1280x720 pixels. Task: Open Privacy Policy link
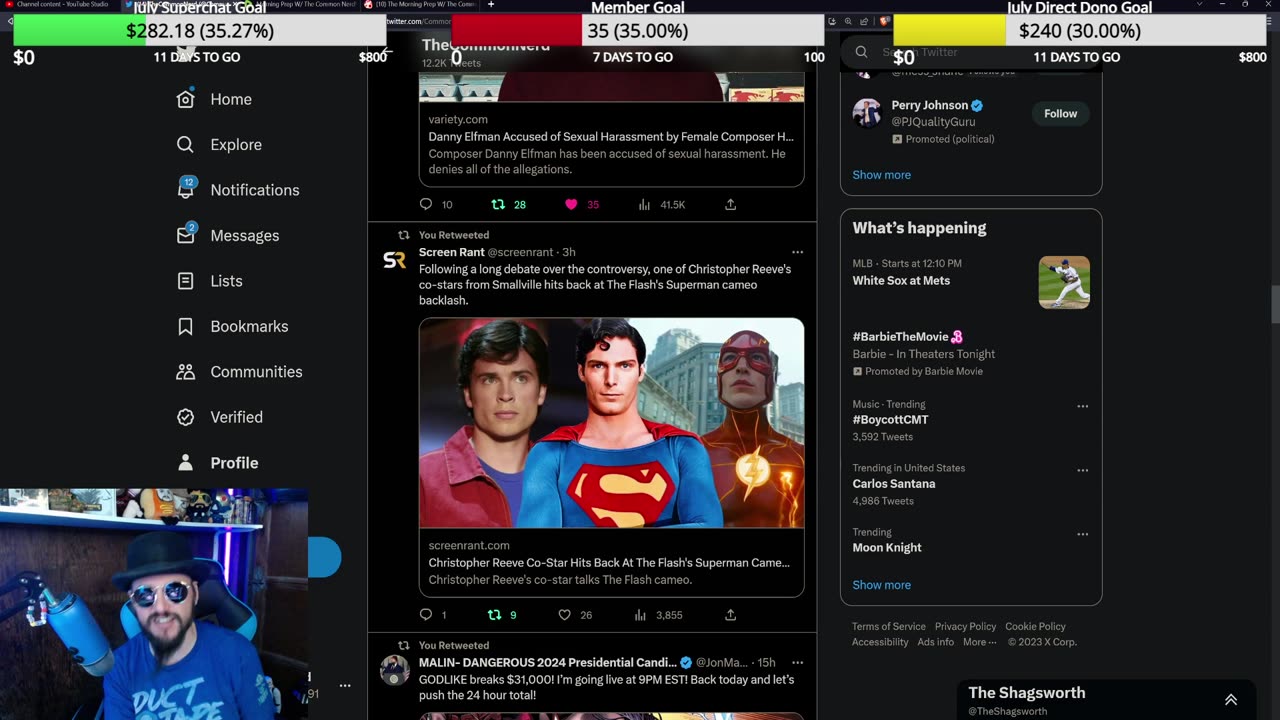pos(965,626)
